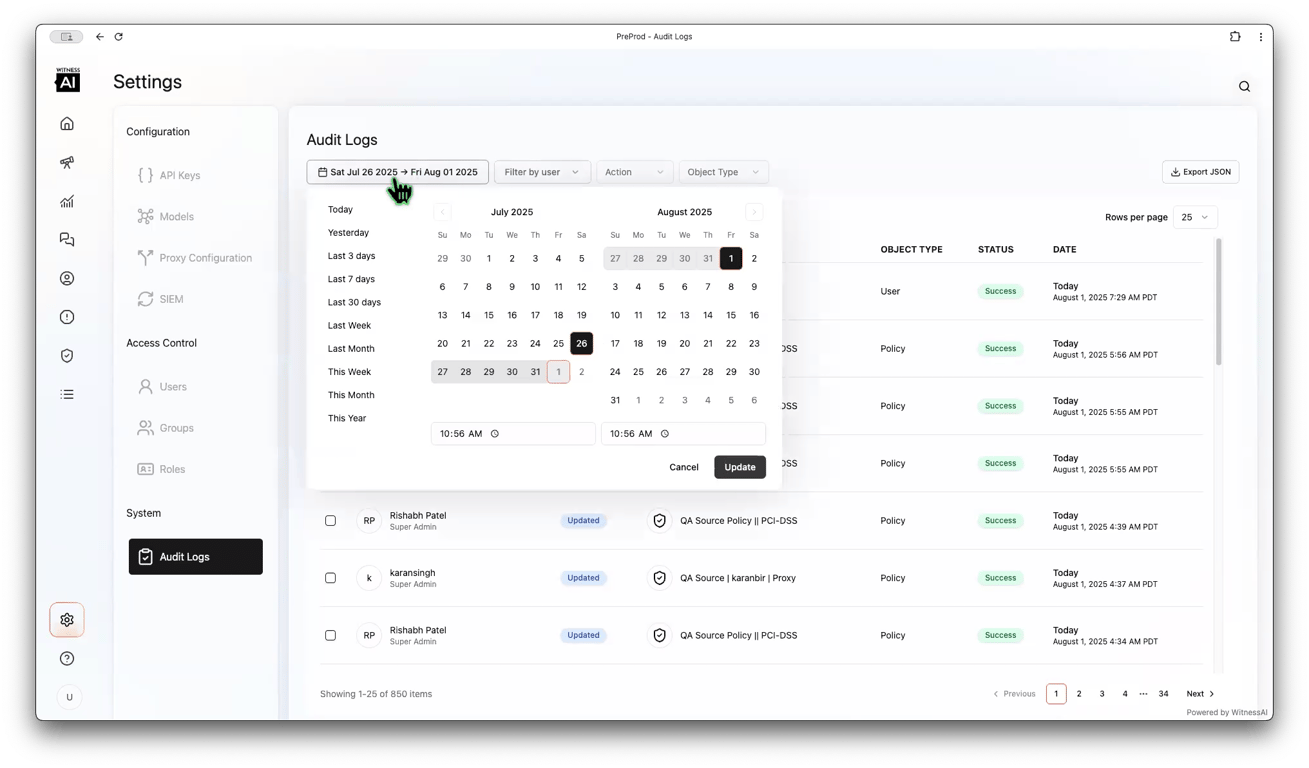Select Audit Logs in System section

coord(196,557)
